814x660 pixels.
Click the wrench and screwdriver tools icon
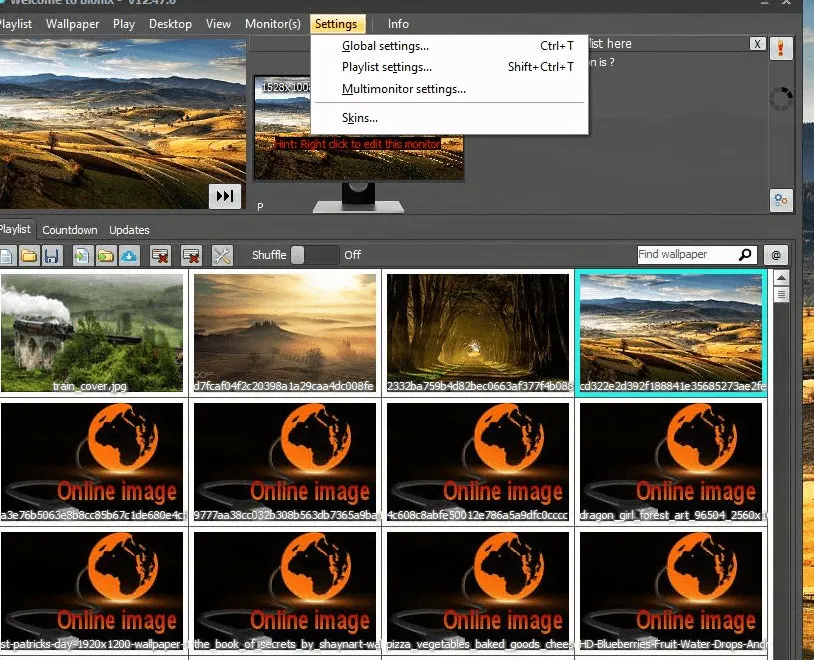(222, 256)
